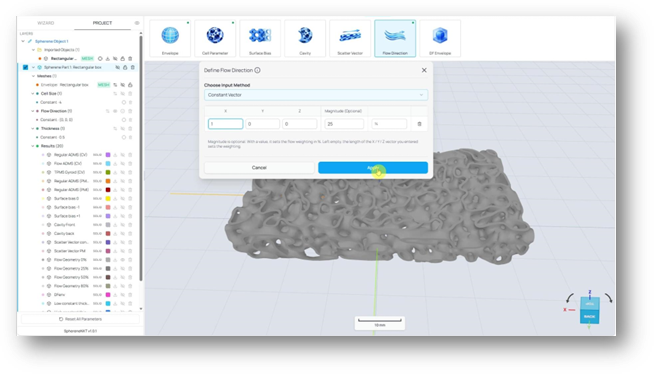Click the view orientation cube
654x374 pixels.
click(x=589, y=310)
